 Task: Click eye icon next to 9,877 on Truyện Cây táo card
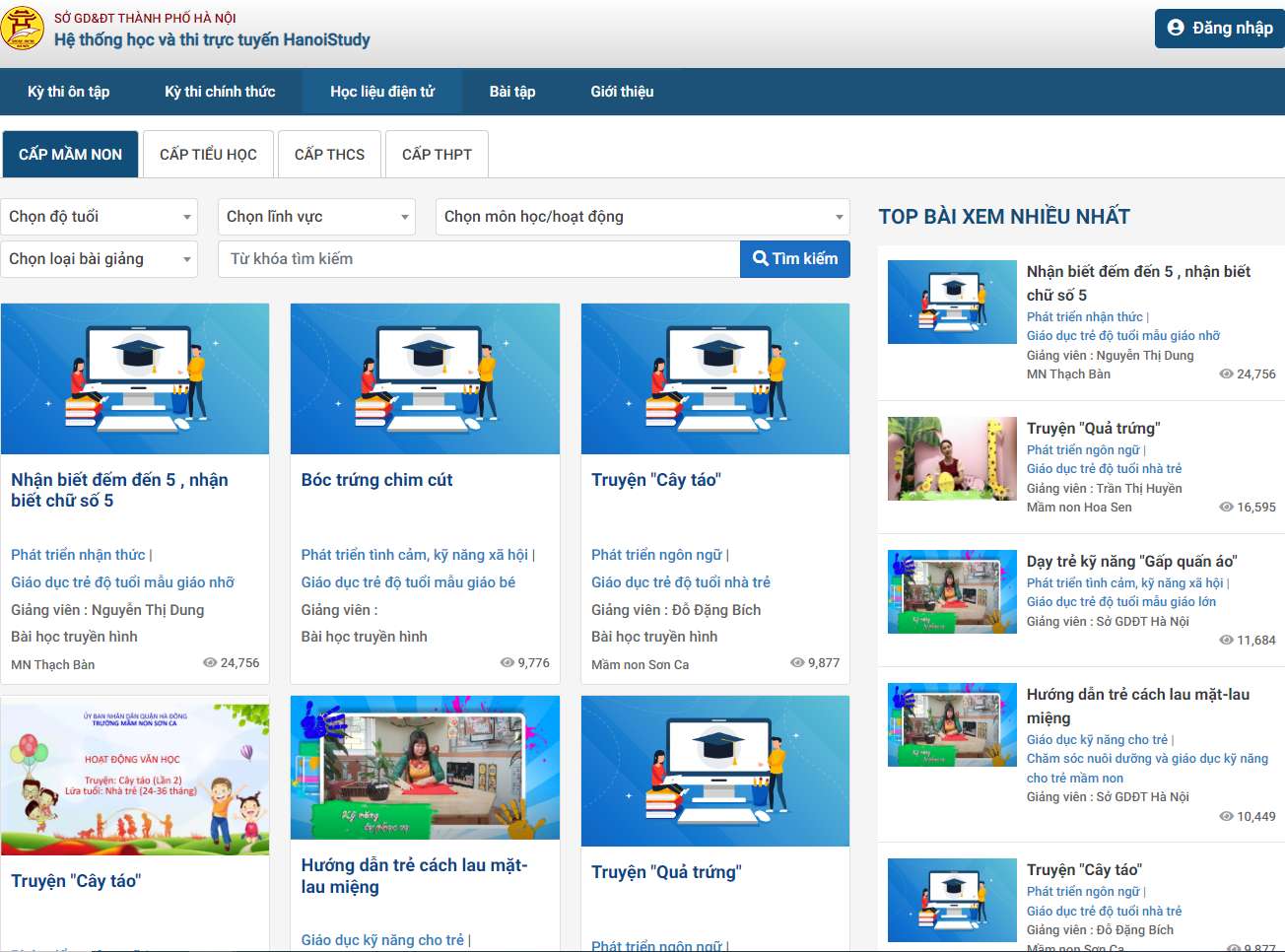(797, 662)
